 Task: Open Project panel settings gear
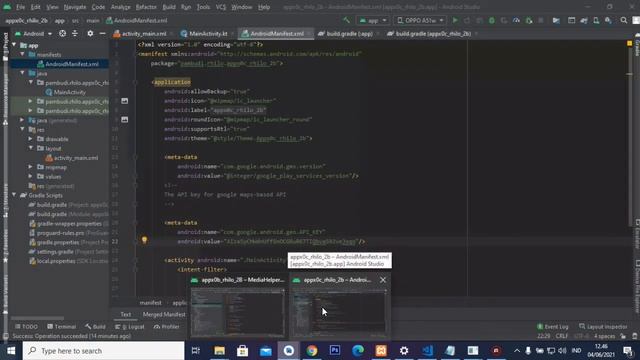click(x=90, y=34)
